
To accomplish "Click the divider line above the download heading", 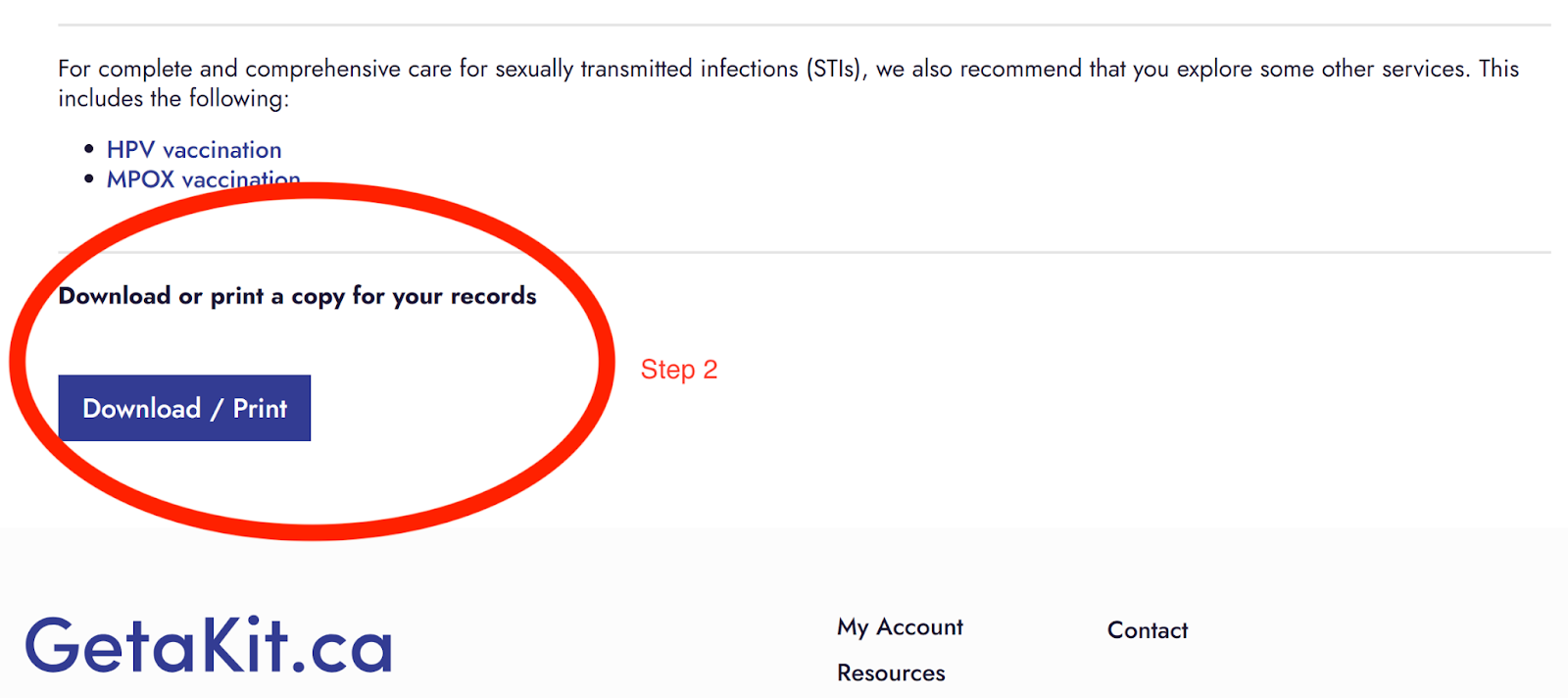I will click(x=980, y=253).
